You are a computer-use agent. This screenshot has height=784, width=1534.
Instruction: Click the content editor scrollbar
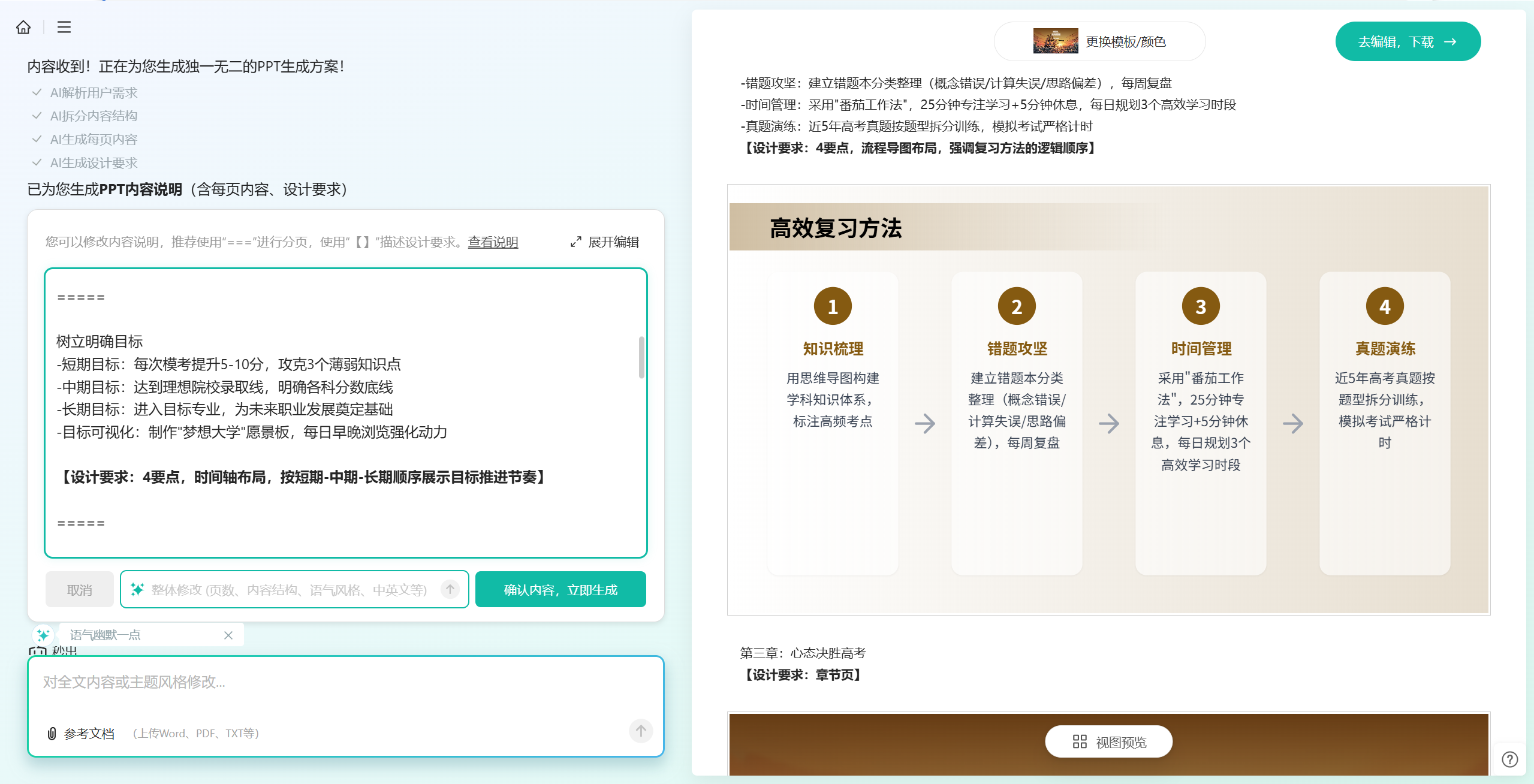641,357
